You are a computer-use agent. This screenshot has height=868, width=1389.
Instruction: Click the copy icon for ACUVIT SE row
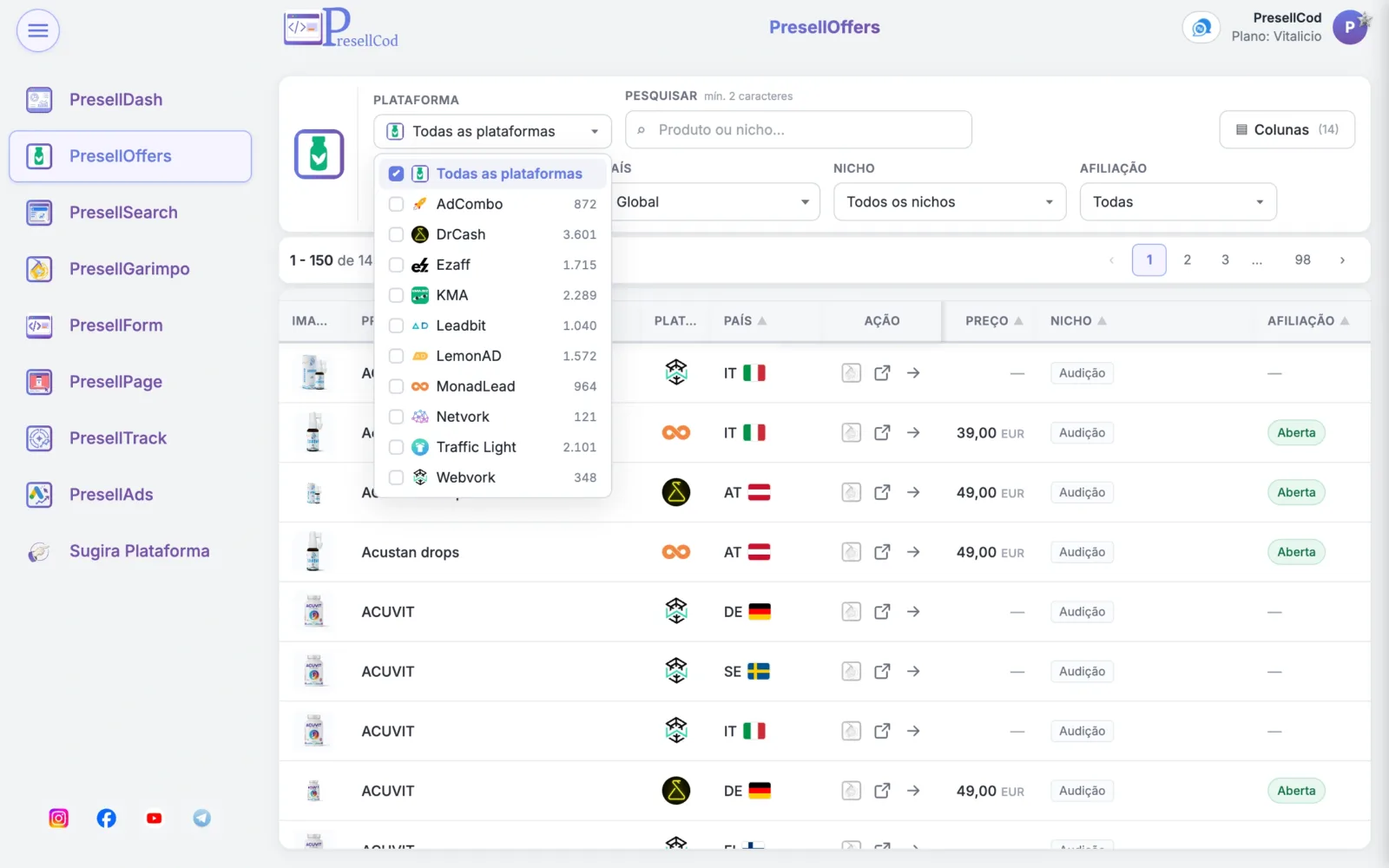(852, 671)
